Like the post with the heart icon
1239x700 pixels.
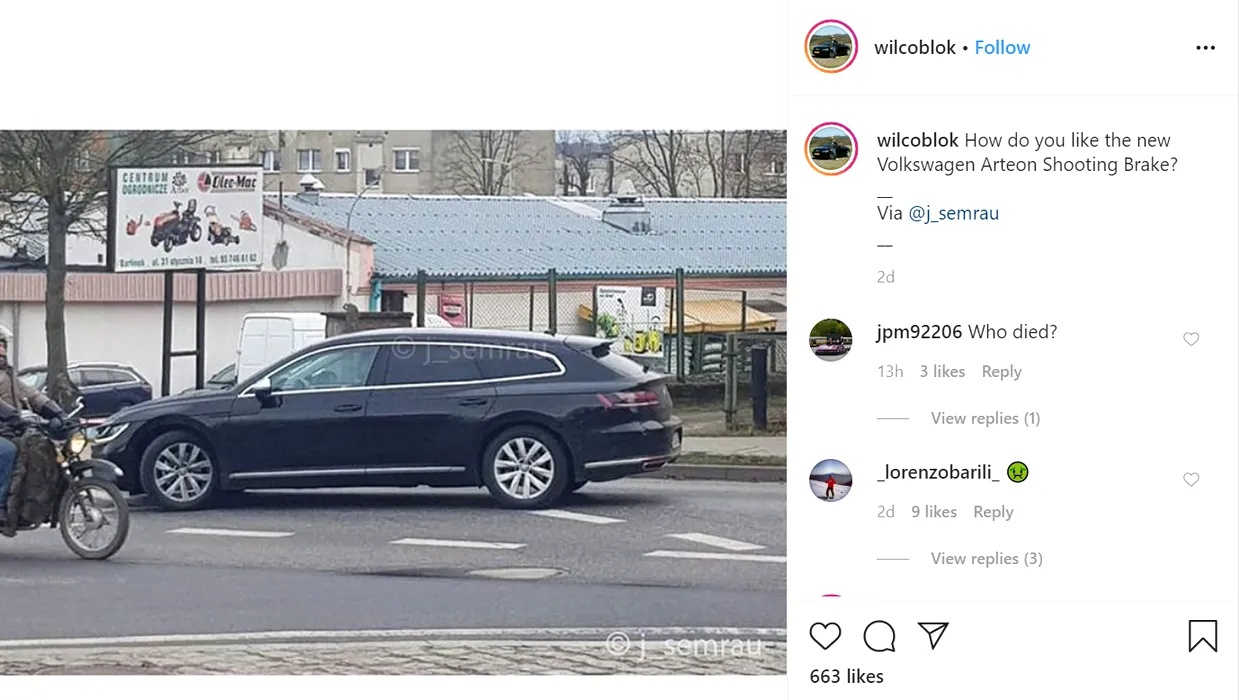pyautogui.click(x=825, y=636)
